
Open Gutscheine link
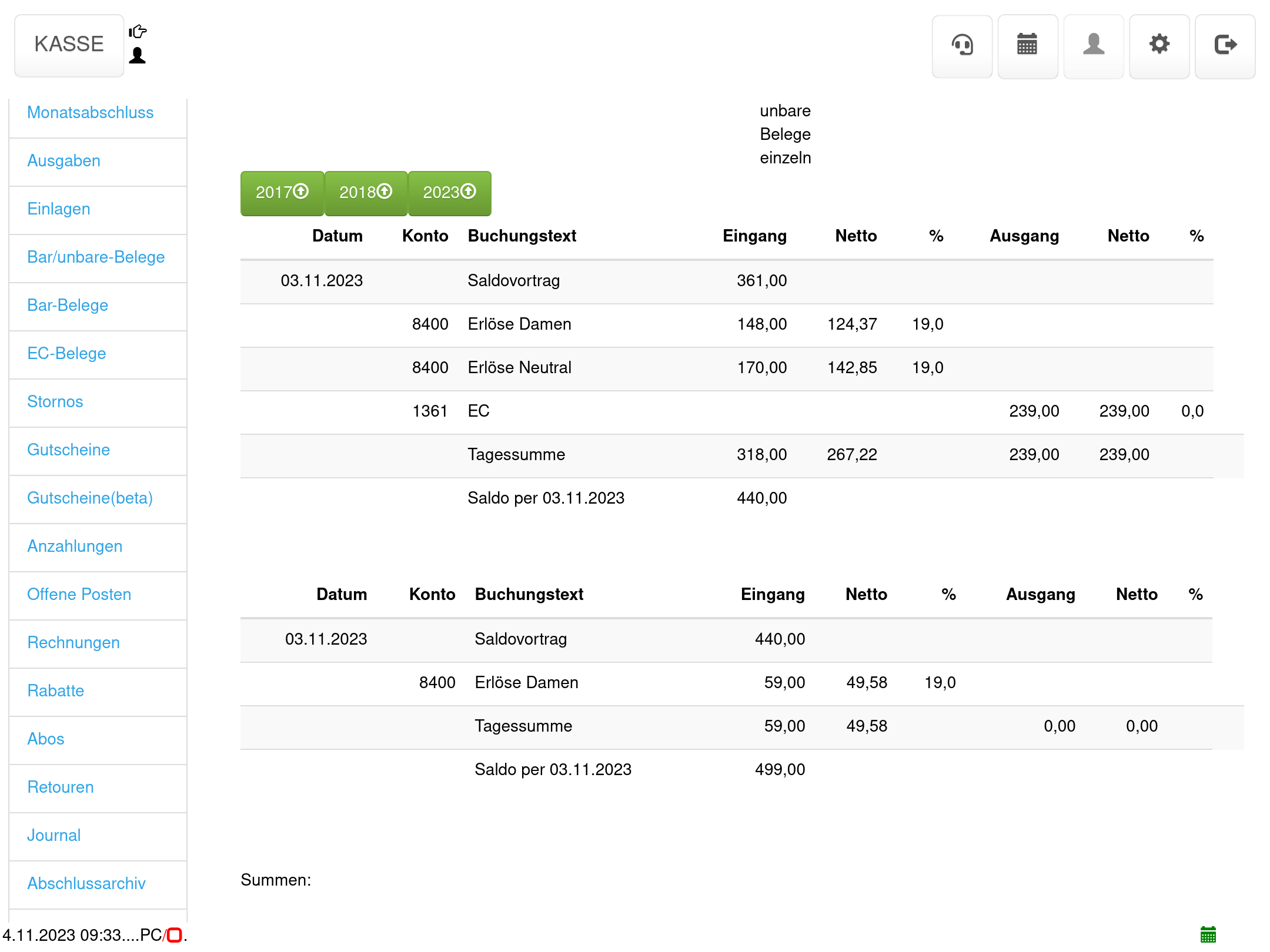[69, 450]
